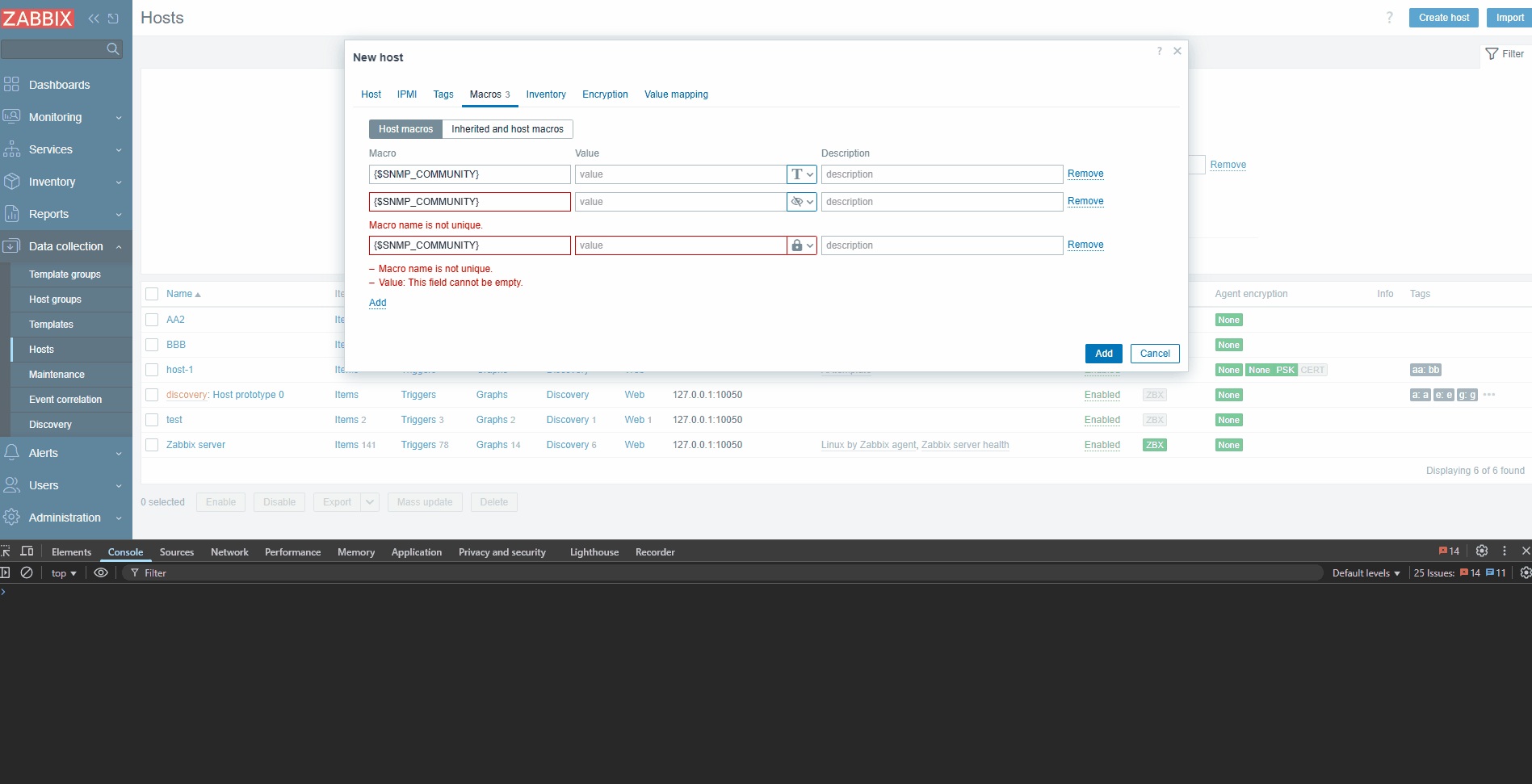This screenshot has width=1532, height=784.
Task: Switch to the IPMI tab
Action: pos(407,94)
